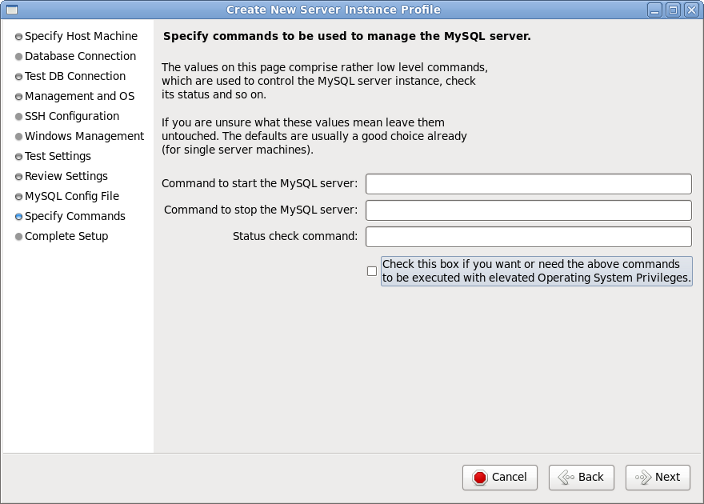704x504 pixels.
Task: Go back with the Back button
Action: (580, 477)
